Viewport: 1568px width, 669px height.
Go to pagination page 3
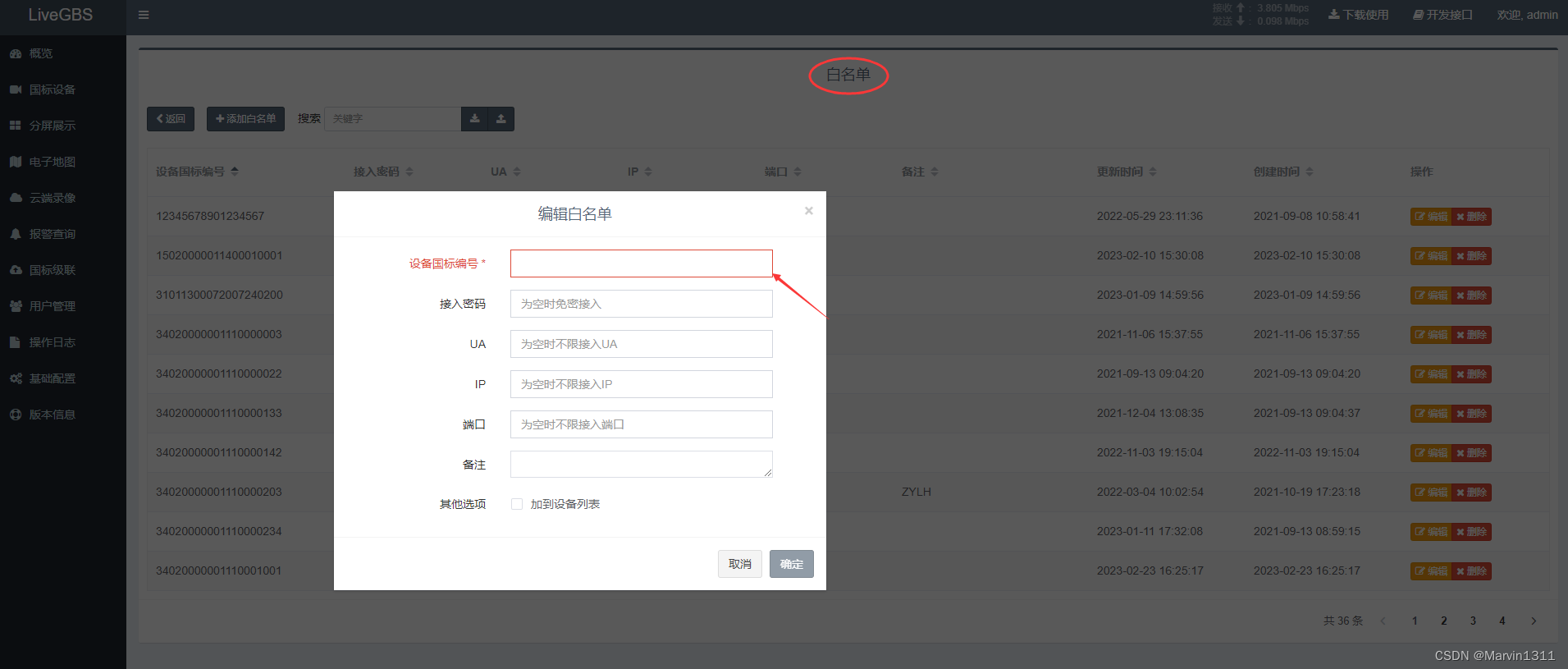coord(1473,621)
